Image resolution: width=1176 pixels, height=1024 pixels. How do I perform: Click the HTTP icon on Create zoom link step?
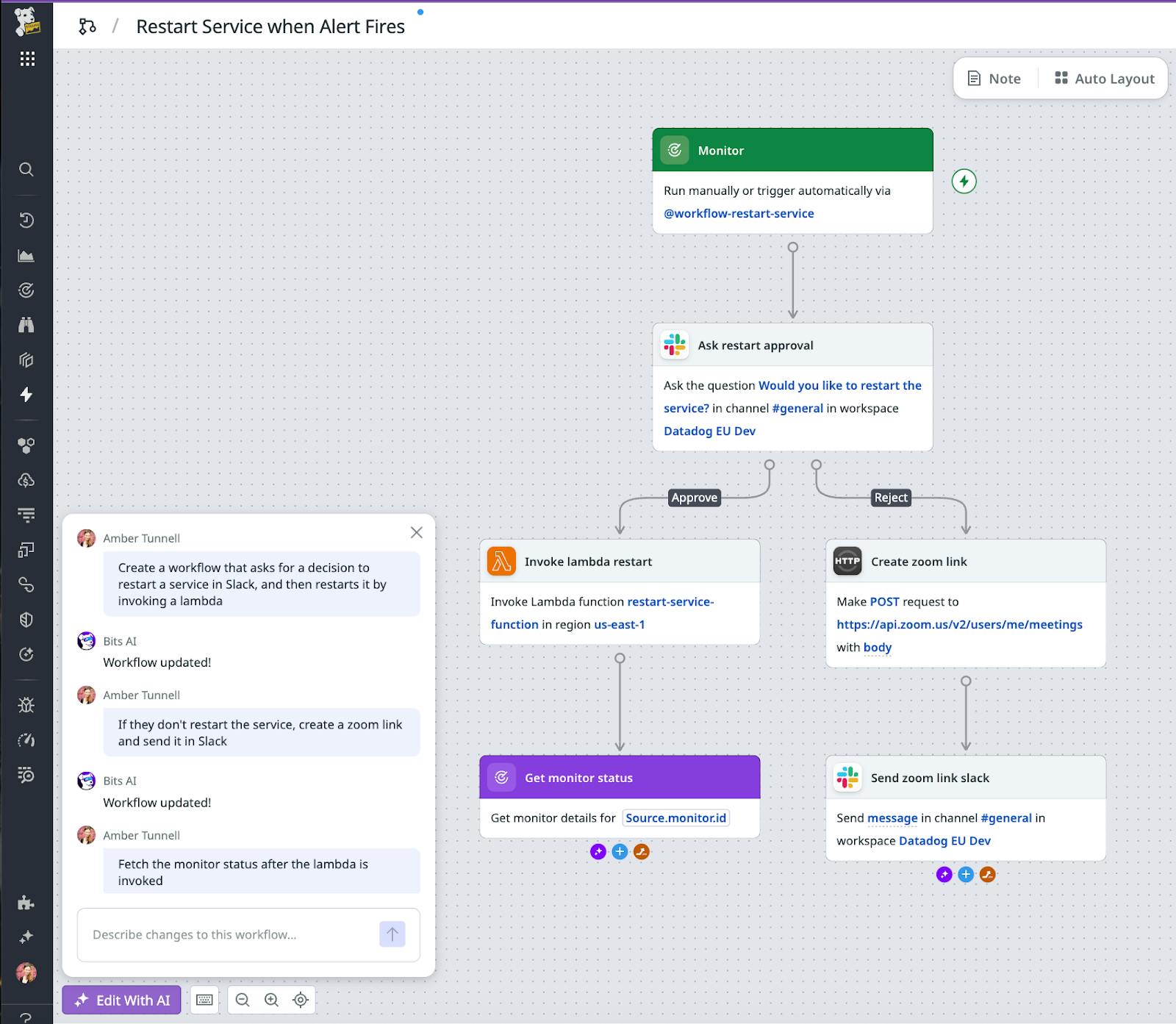(x=847, y=561)
